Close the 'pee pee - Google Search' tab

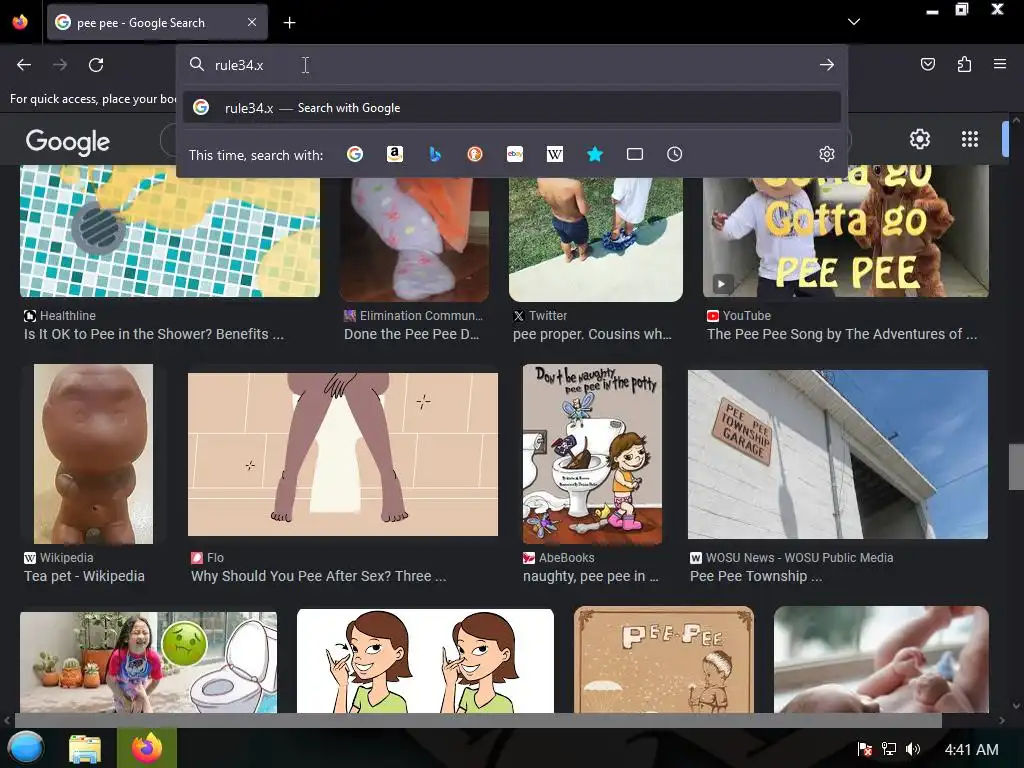click(x=252, y=22)
